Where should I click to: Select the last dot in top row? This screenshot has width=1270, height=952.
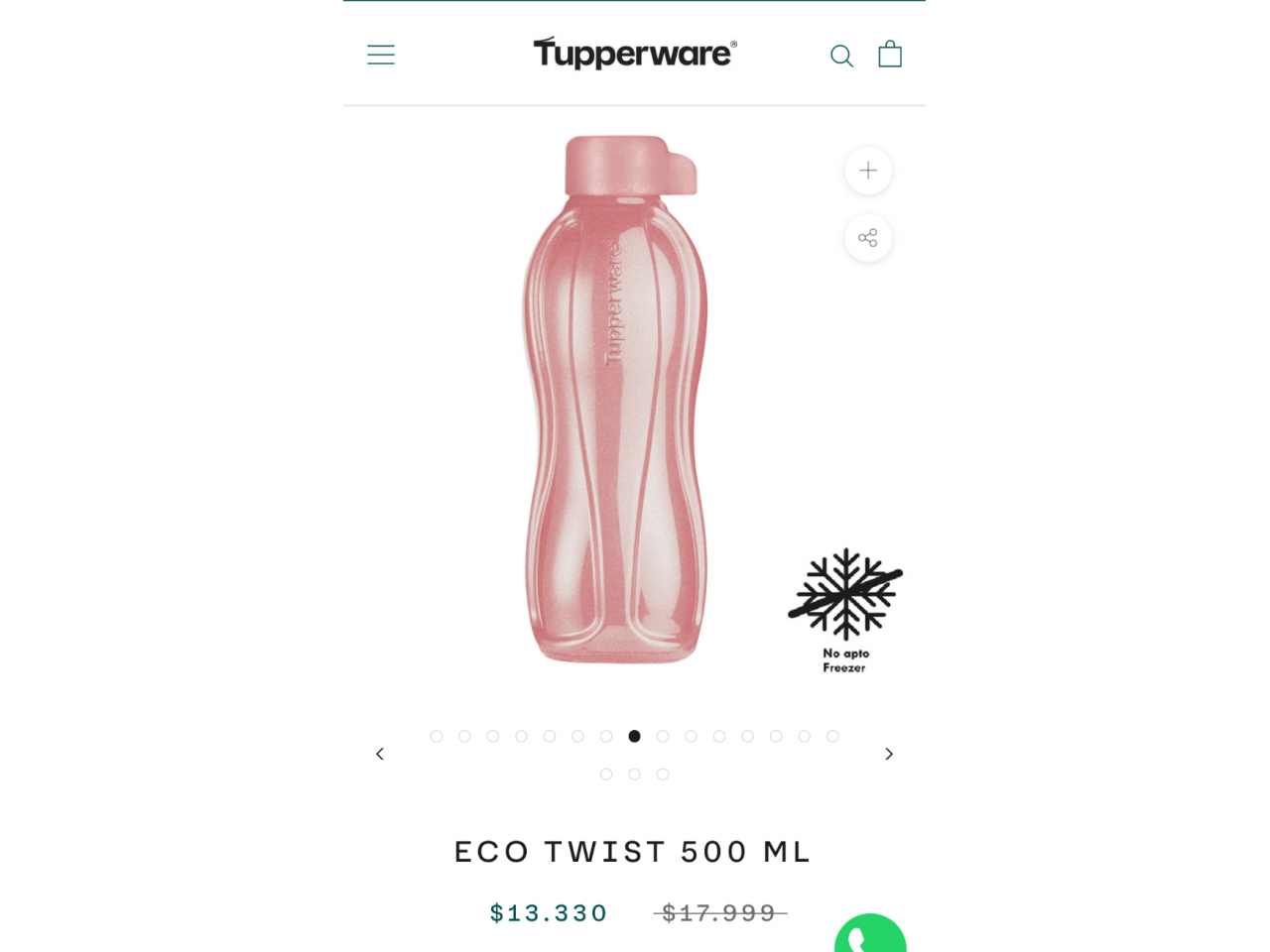click(x=832, y=736)
